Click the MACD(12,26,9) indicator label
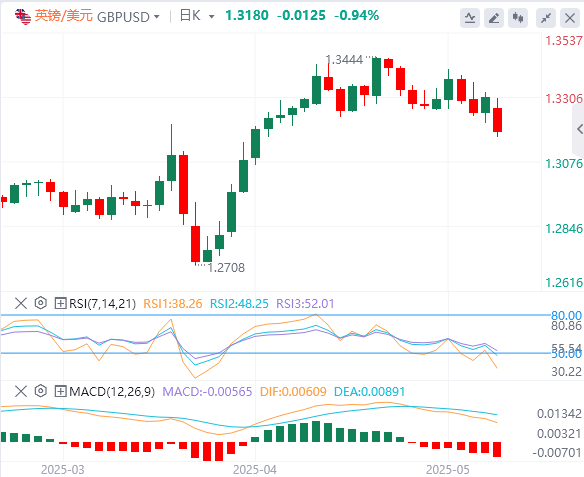This screenshot has width=584, height=477. click(112, 391)
